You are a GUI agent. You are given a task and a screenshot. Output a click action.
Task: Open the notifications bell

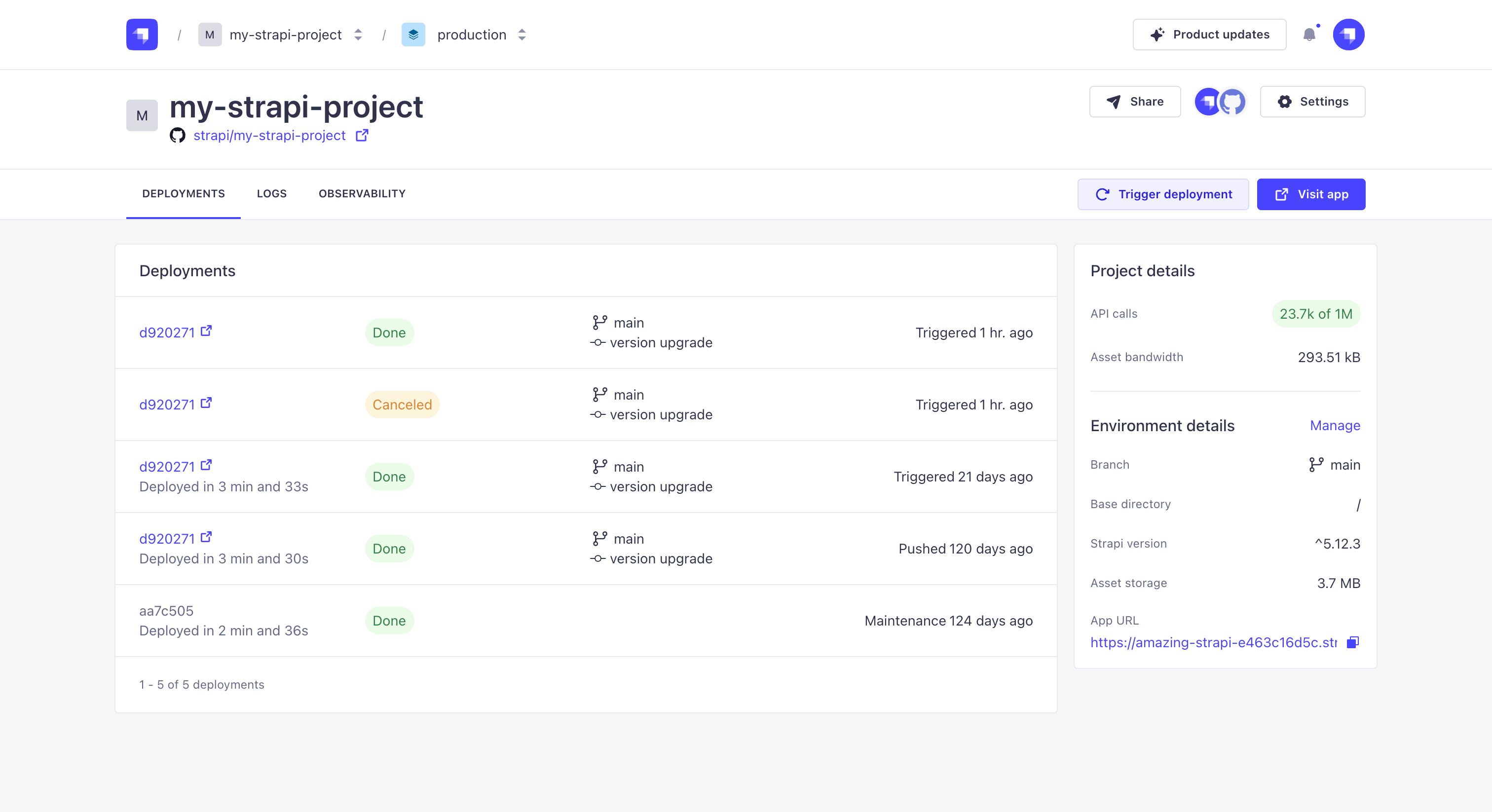click(x=1309, y=35)
